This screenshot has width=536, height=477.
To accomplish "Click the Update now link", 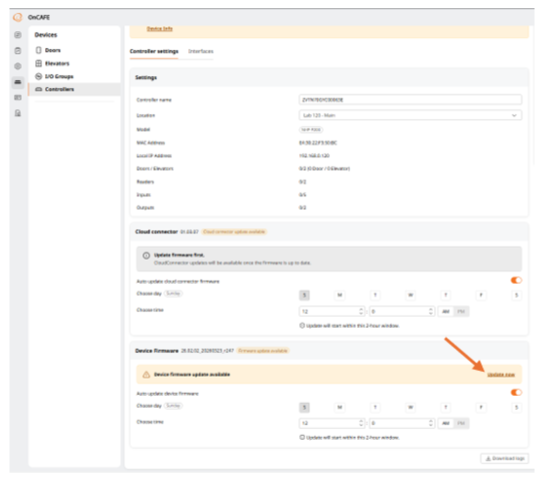I will [501, 374].
